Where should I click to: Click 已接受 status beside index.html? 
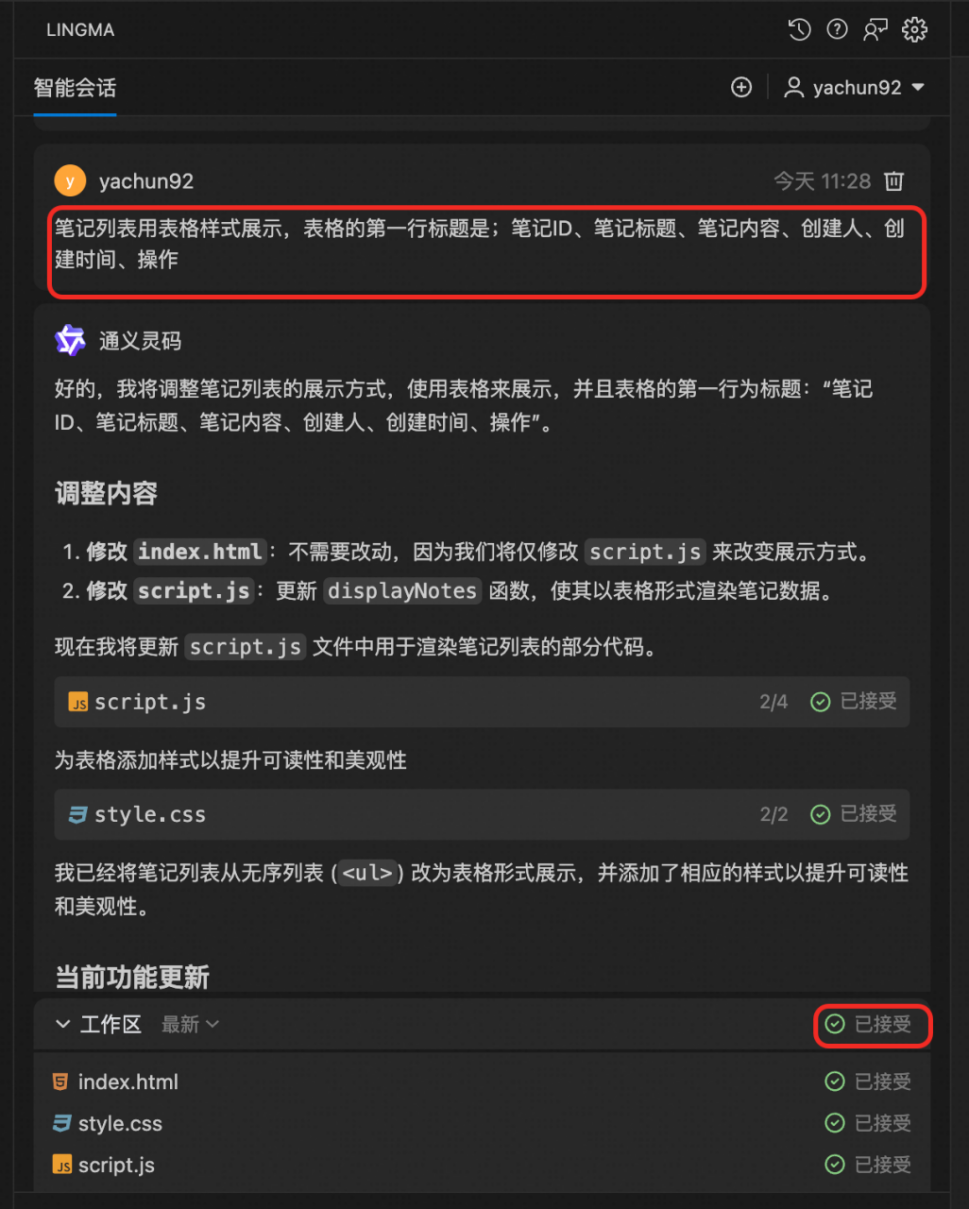click(x=869, y=1082)
